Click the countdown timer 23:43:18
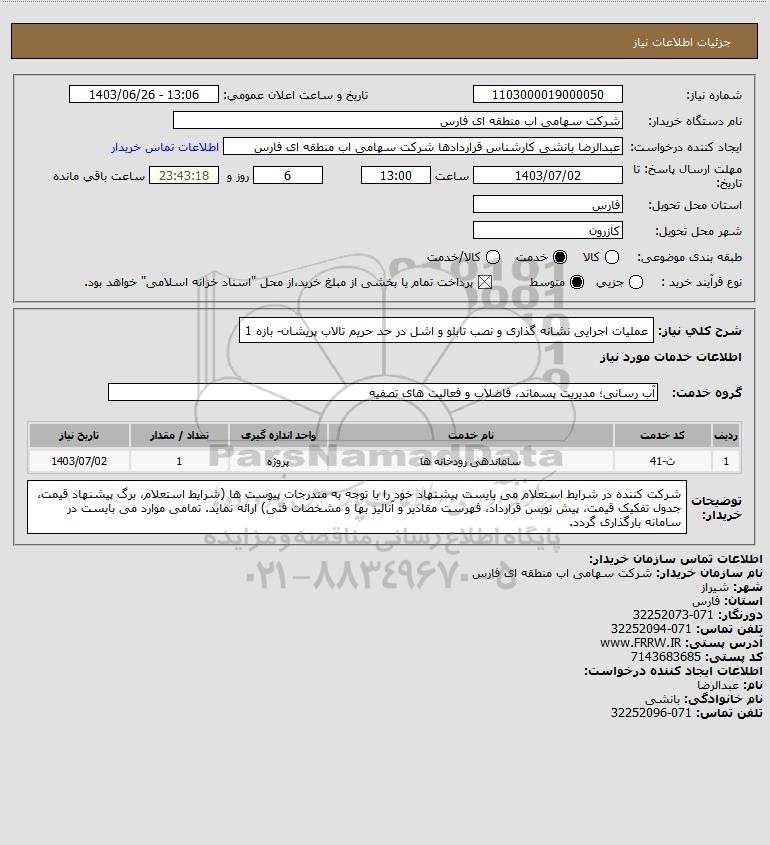The image size is (770, 845). point(184,176)
